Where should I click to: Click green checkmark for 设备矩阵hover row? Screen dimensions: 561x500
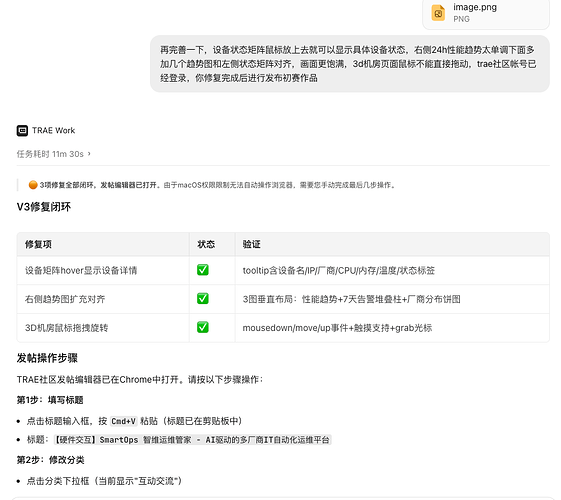[x=203, y=270]
